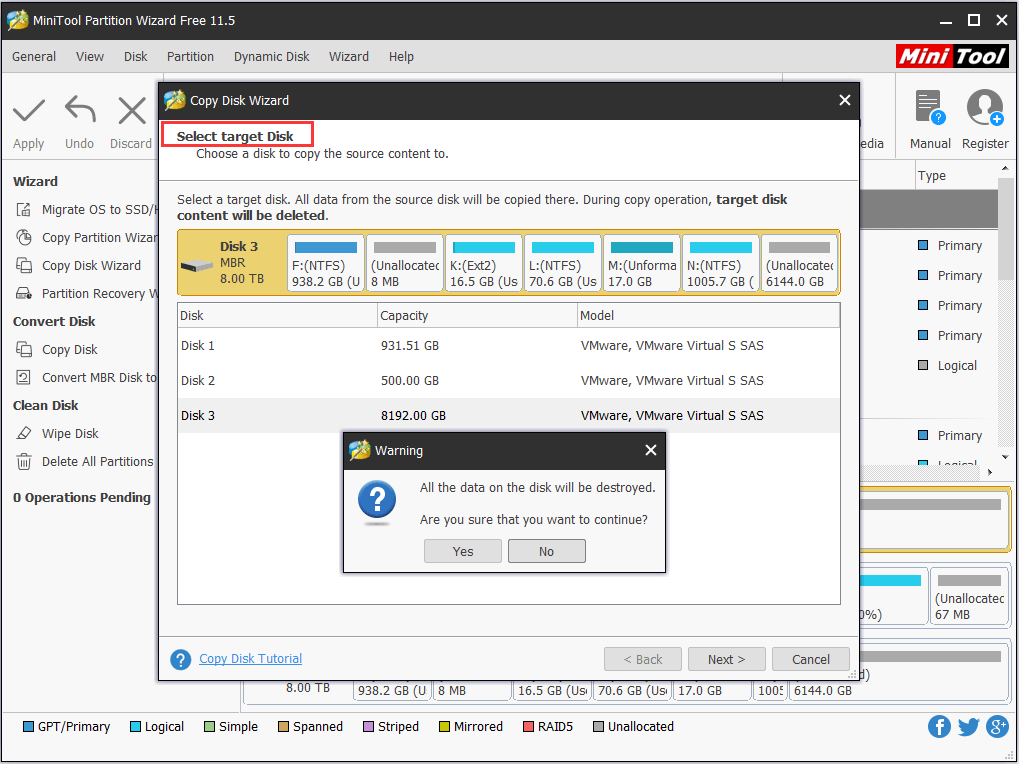The height and width of the screenshot is (764, 1019).
Task: Click the RAID5 legend color swatch
Action: coord(528,726)
